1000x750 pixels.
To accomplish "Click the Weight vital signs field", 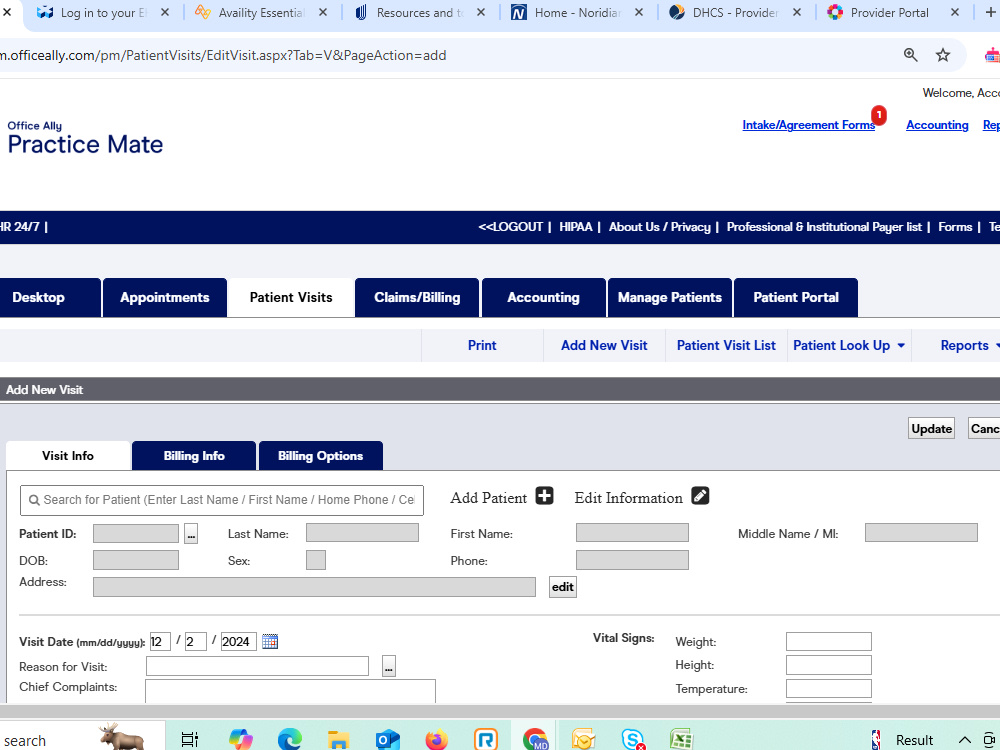I will point(828,642).
